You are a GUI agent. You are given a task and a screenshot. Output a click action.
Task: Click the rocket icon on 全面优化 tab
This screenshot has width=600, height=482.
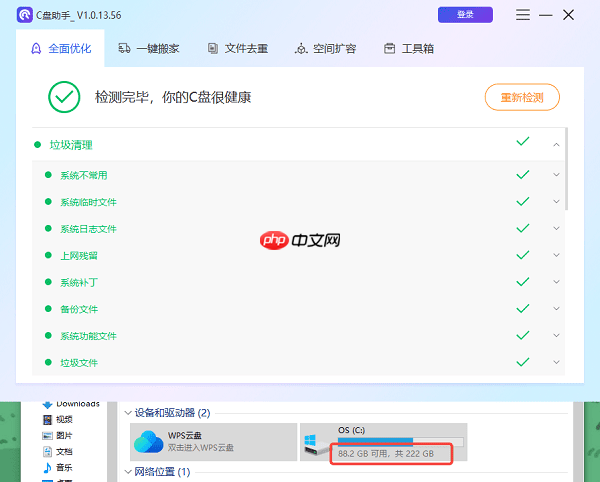point(36,49)
